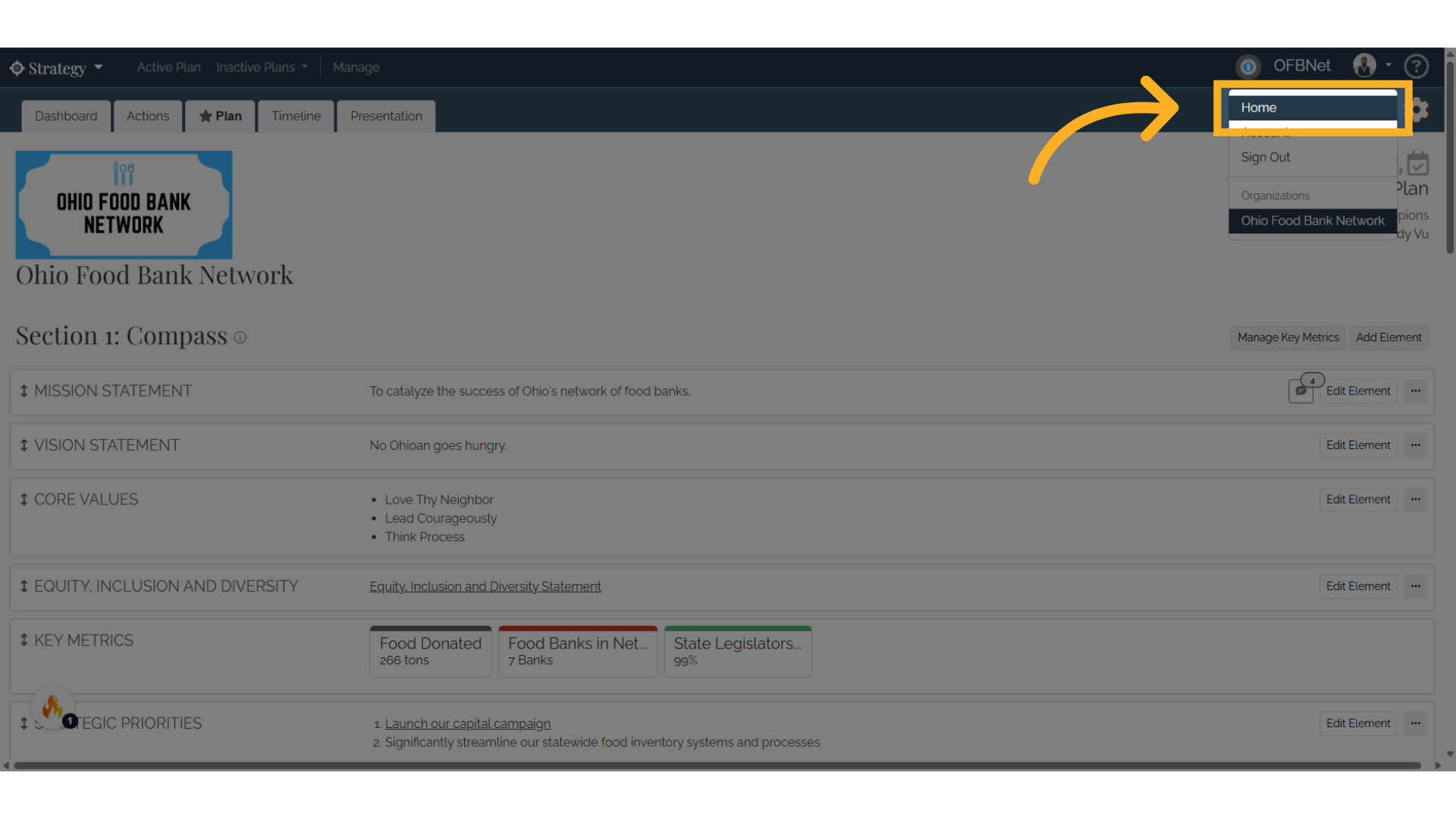The image size is (1456, 819).
Task: Click Edit Element for Mission Statement
Action: coord(1358,391)
